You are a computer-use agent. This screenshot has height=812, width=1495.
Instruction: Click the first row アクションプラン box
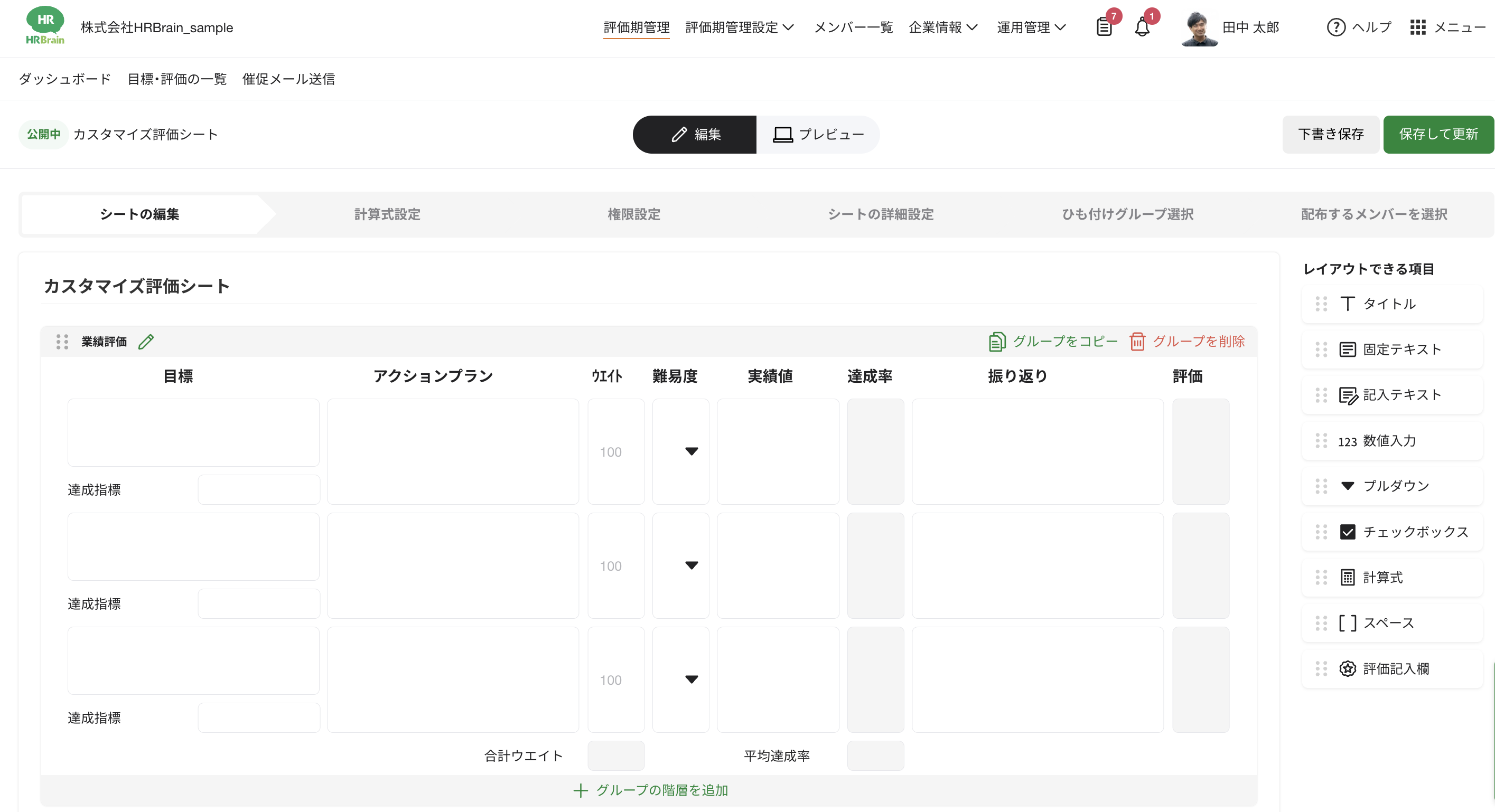coord(453,451)
